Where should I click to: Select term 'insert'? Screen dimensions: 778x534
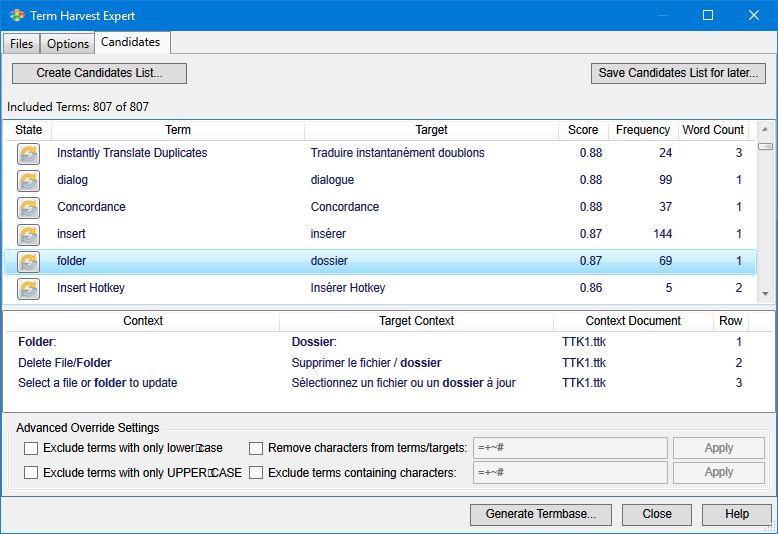pos(71,234)
